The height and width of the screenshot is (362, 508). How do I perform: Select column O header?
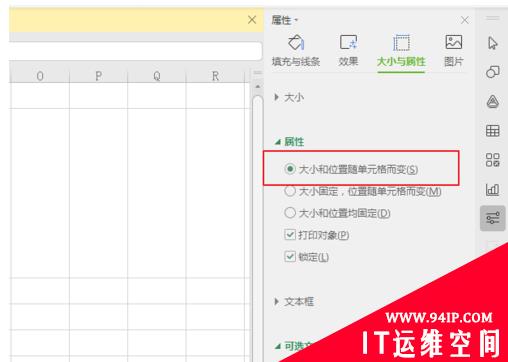pos(40,76)
